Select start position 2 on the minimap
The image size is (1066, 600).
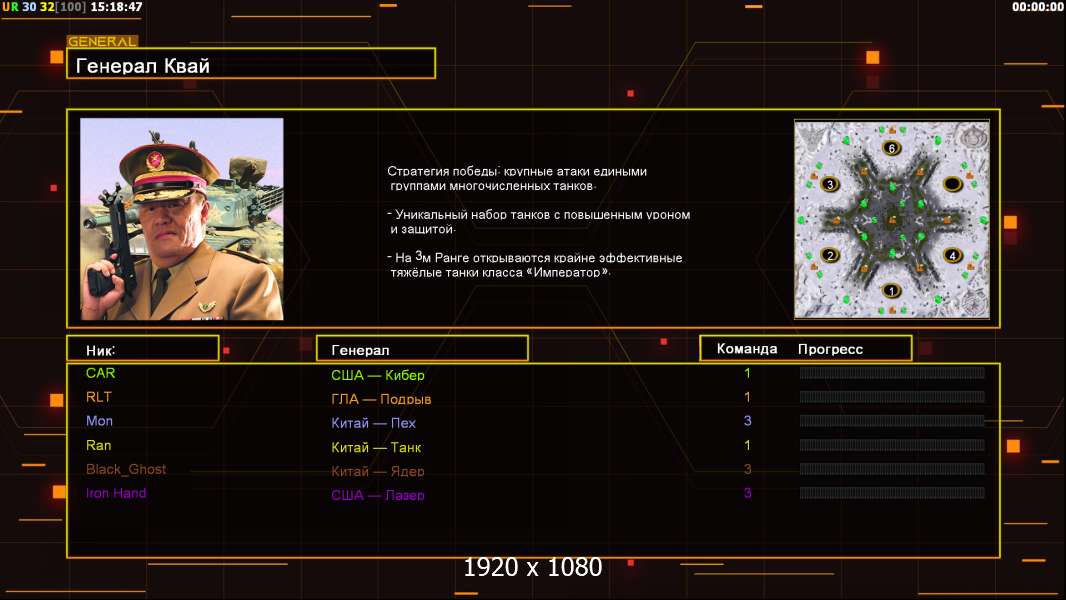(x=828, y=255)
